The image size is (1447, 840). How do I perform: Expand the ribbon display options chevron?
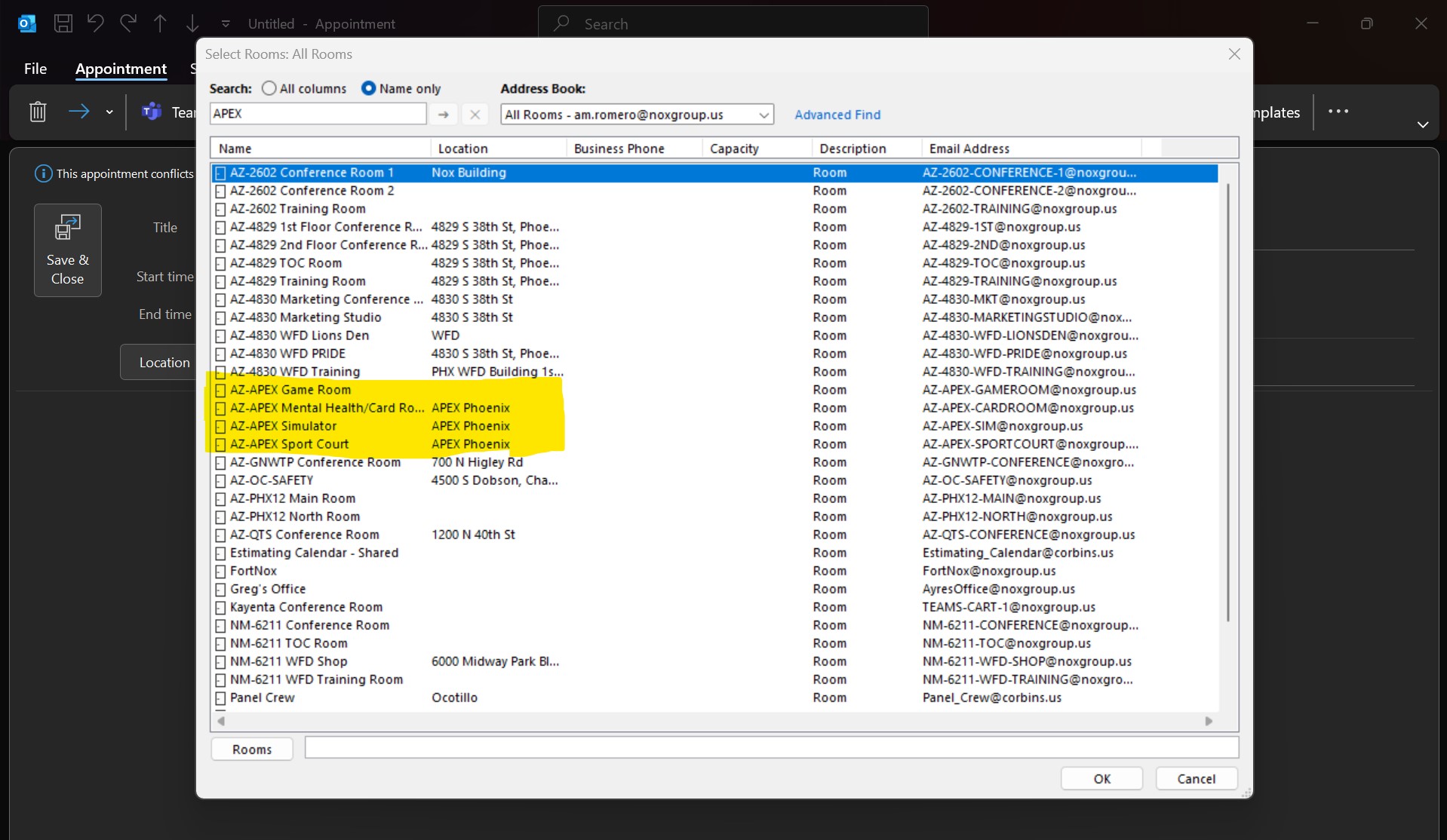(1423, 124)
